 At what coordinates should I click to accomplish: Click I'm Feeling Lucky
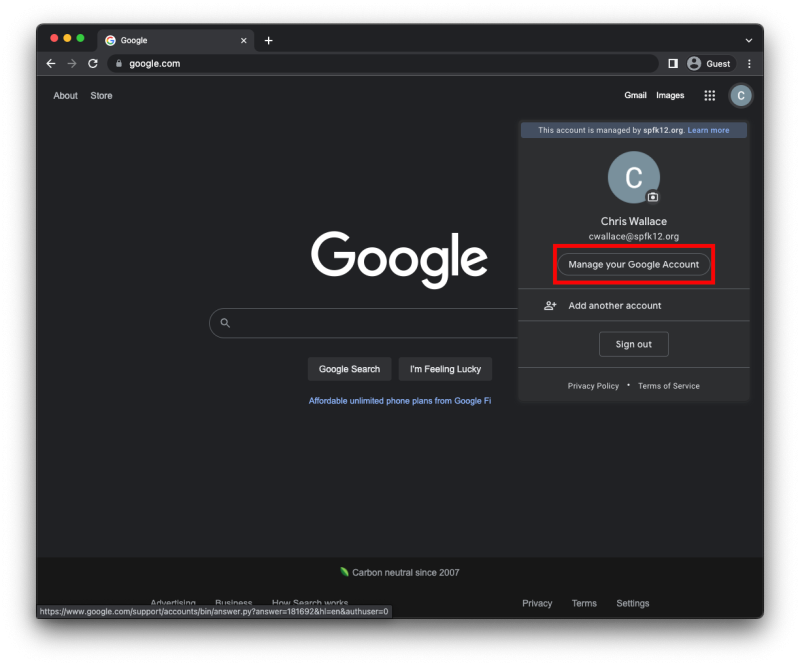[x=445, y=368]
